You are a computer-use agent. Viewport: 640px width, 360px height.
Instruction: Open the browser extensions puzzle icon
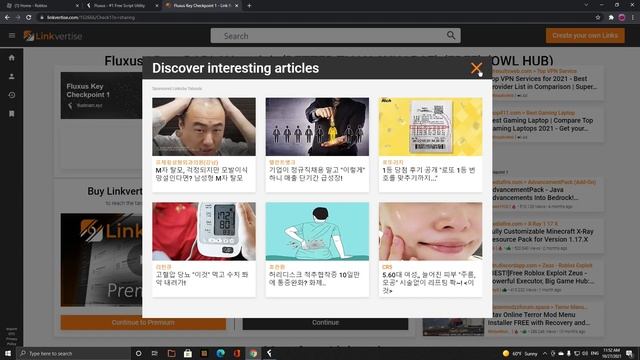pyautogui.click(x=611, y=18)
